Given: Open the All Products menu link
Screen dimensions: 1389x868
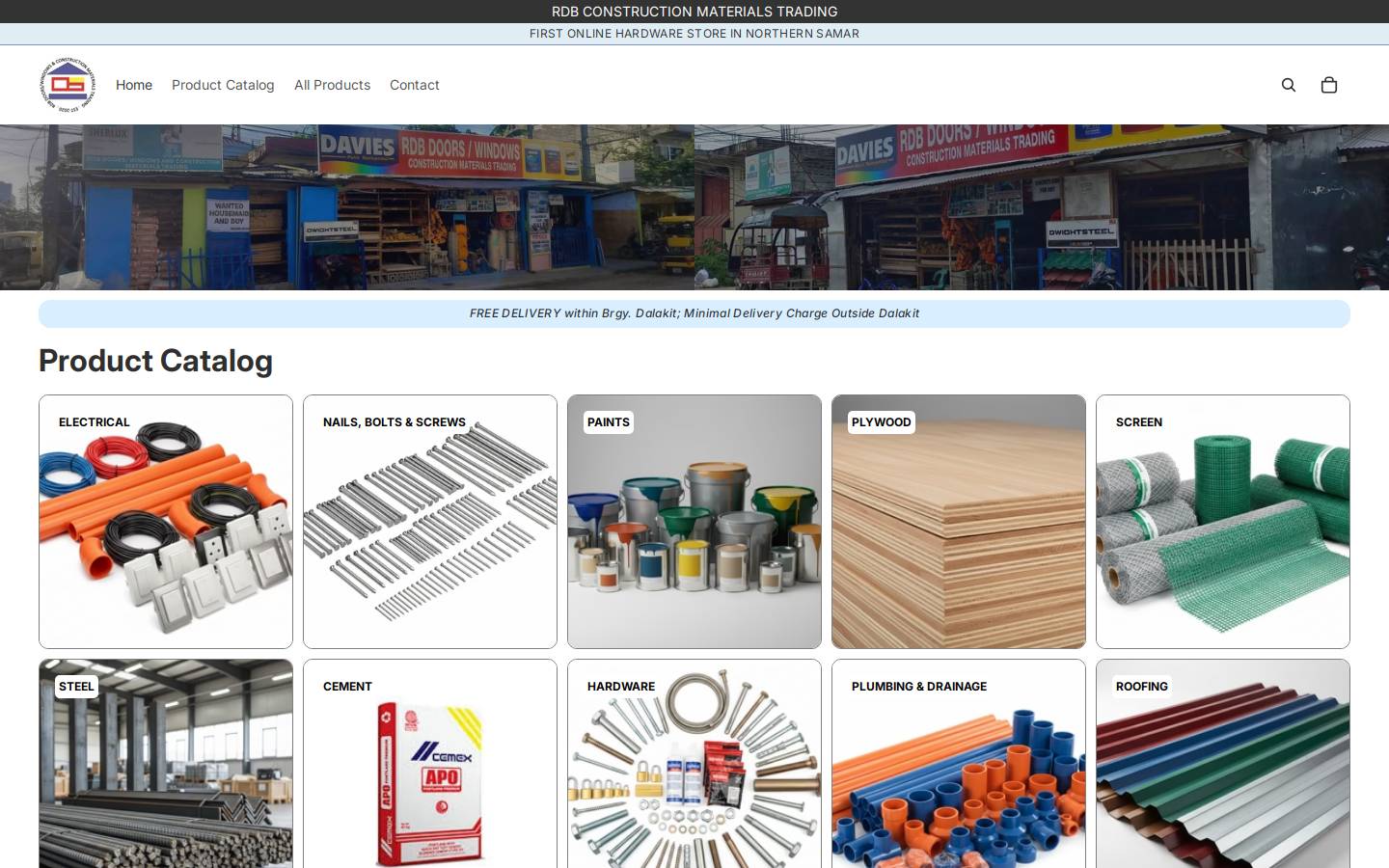Looking at the screenshot, I should (x=332, y=85).
